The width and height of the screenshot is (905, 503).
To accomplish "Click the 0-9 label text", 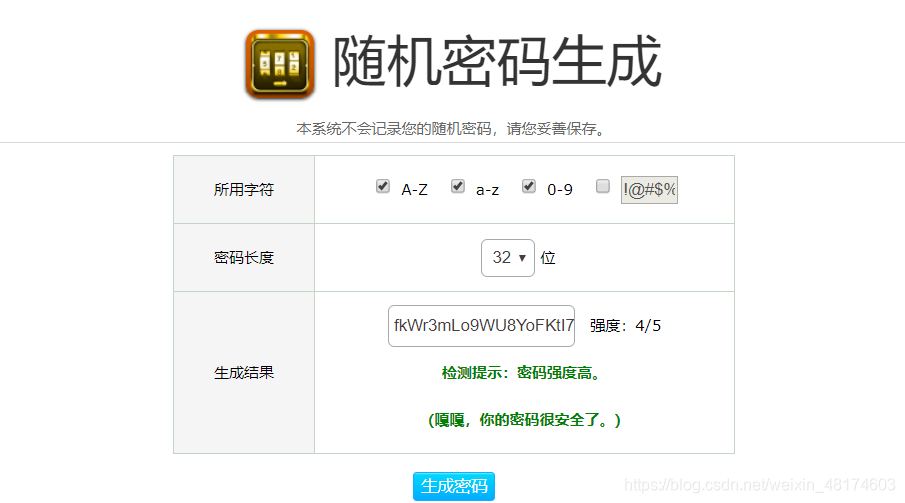I will (x=560, y=190).
